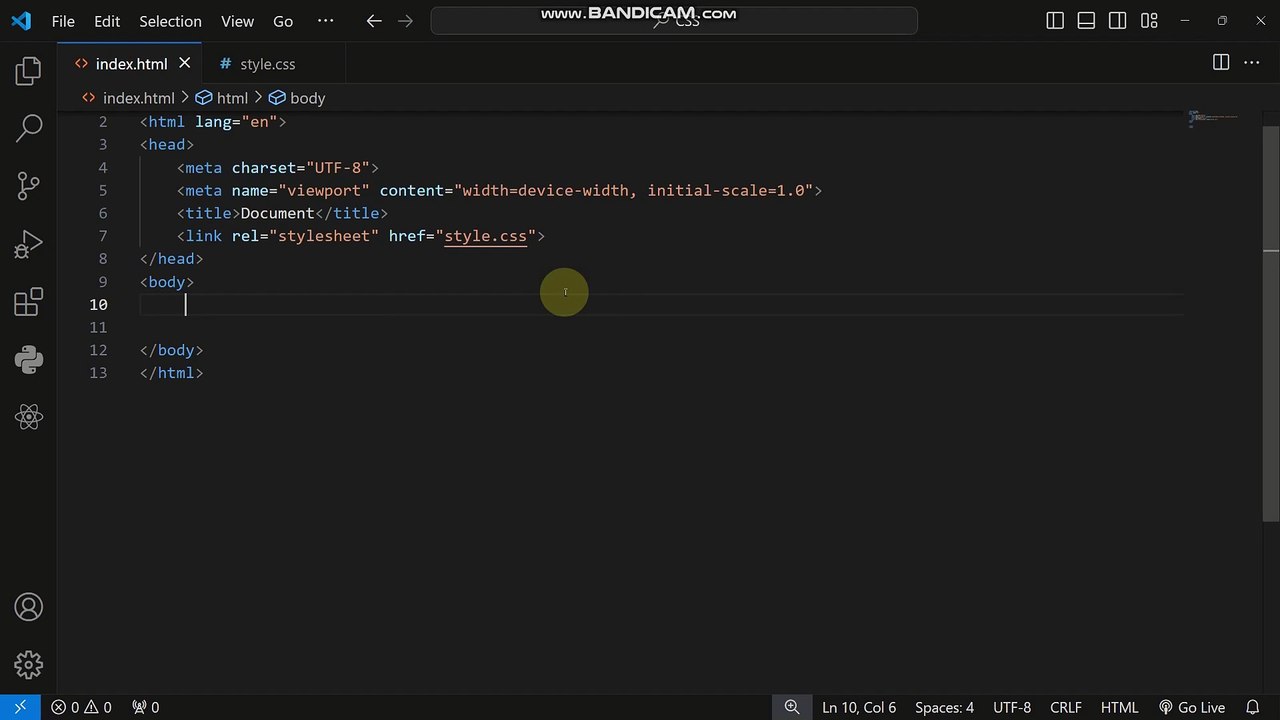
Task: Click the style.css link in href
Action: click(485, 236)
